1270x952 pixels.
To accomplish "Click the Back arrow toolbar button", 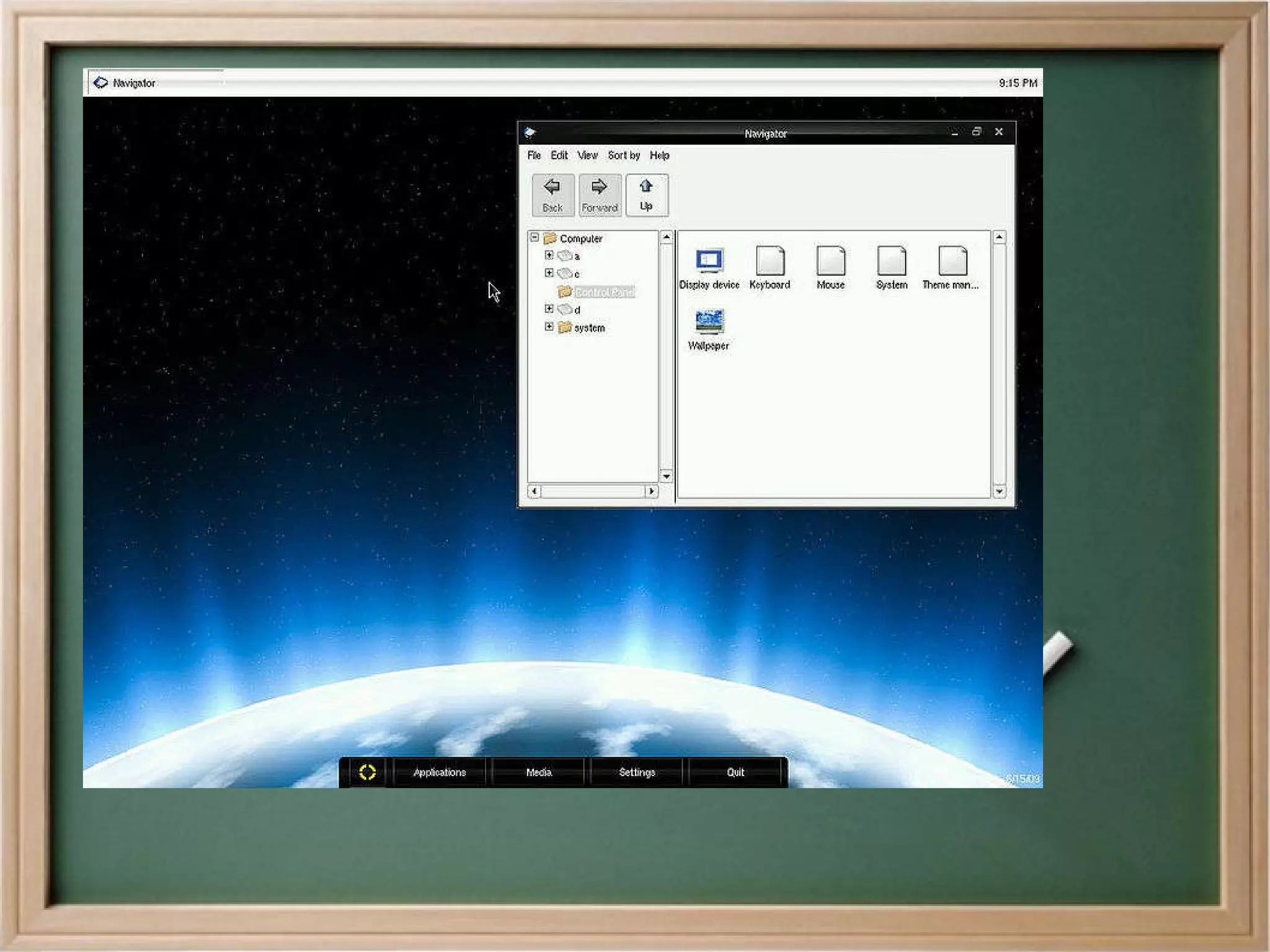I will (x=552, y=195).
